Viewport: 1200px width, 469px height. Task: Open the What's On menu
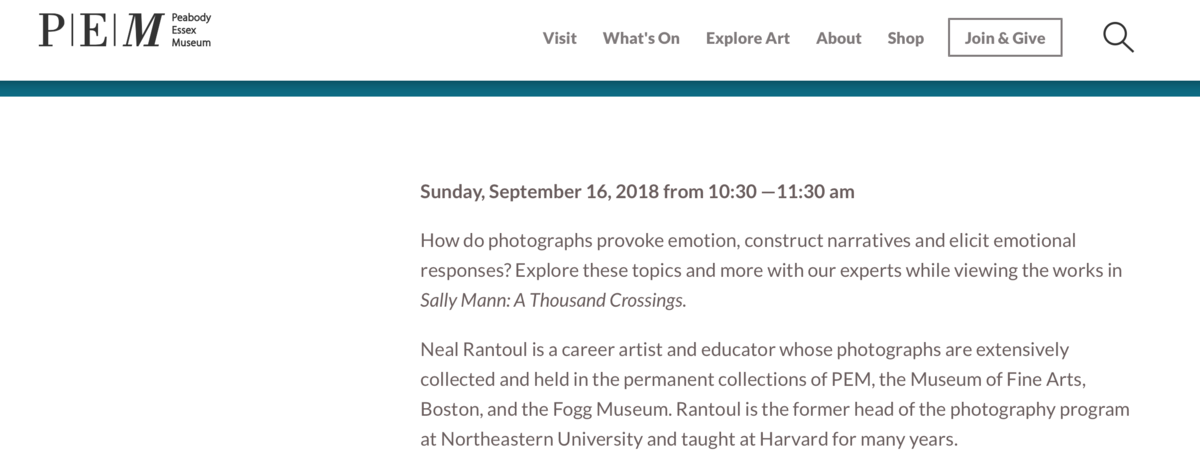[x=641, y=38]
